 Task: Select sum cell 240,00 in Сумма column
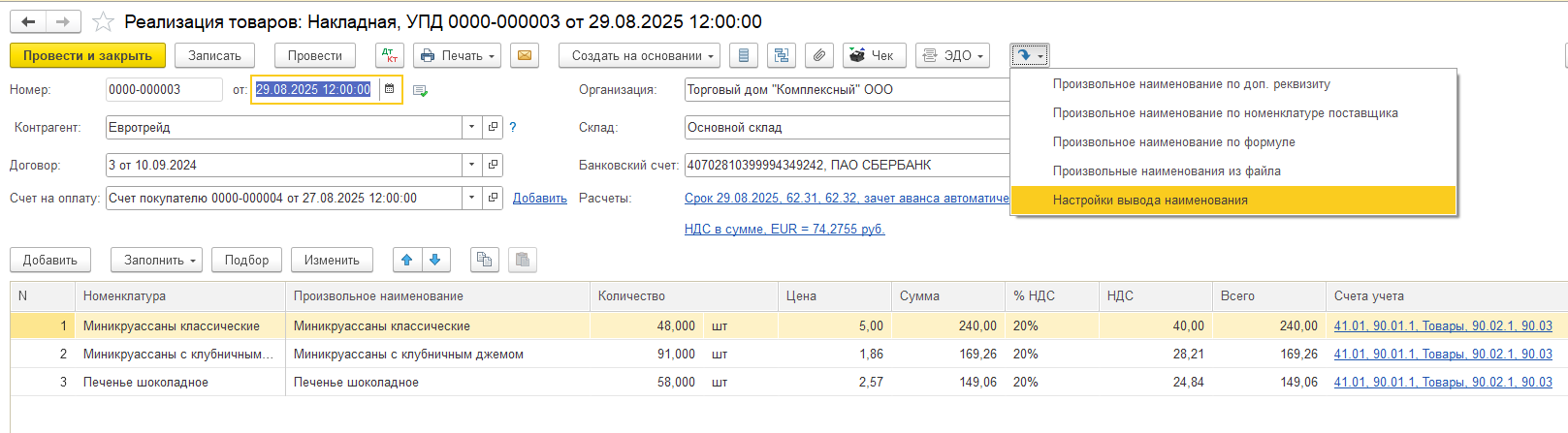click(x=948, y=326)
